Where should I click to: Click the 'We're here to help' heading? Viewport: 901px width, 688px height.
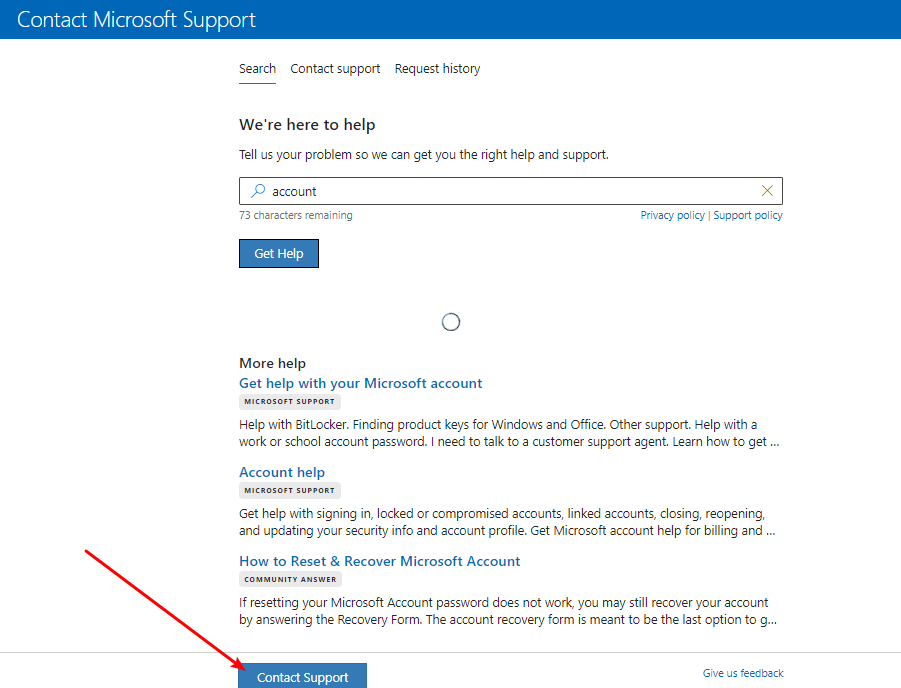tap(307, 125)
